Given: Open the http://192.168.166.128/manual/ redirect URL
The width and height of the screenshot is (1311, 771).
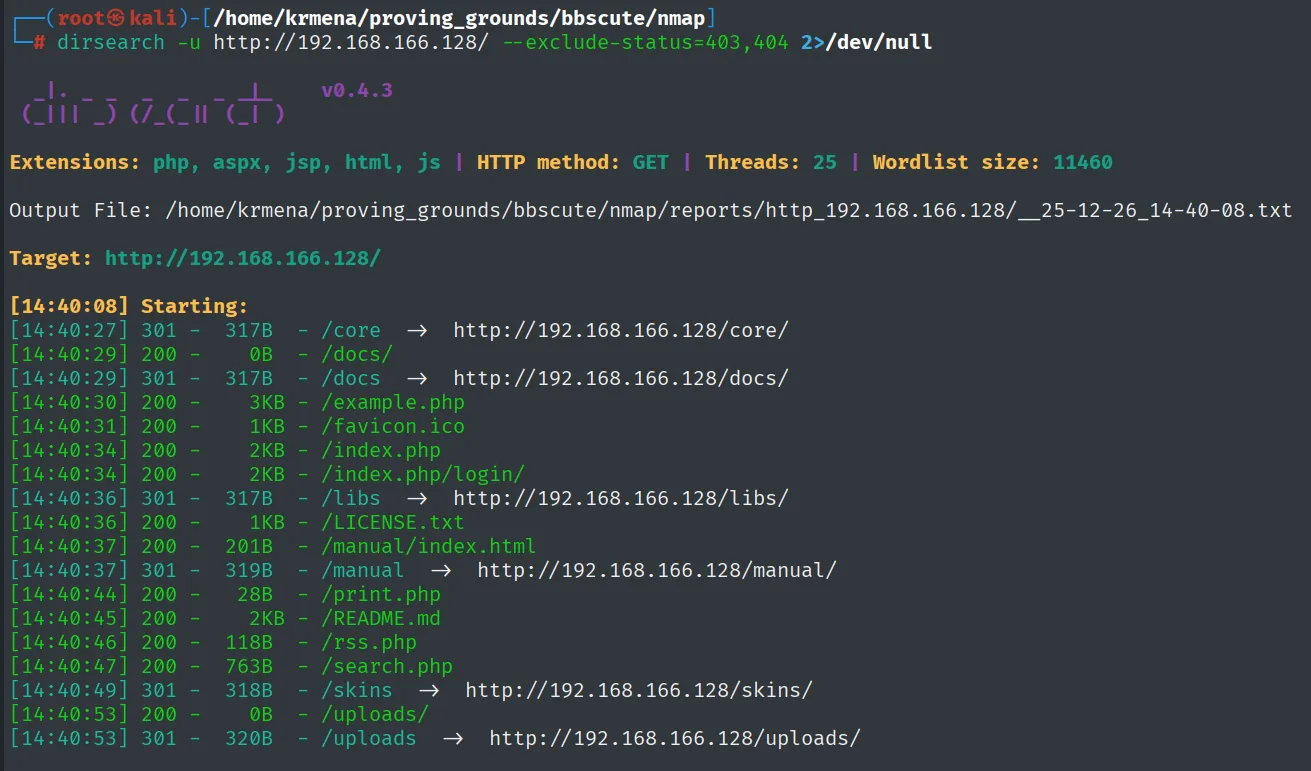Looking at the screenshot, I should (657, 570).
